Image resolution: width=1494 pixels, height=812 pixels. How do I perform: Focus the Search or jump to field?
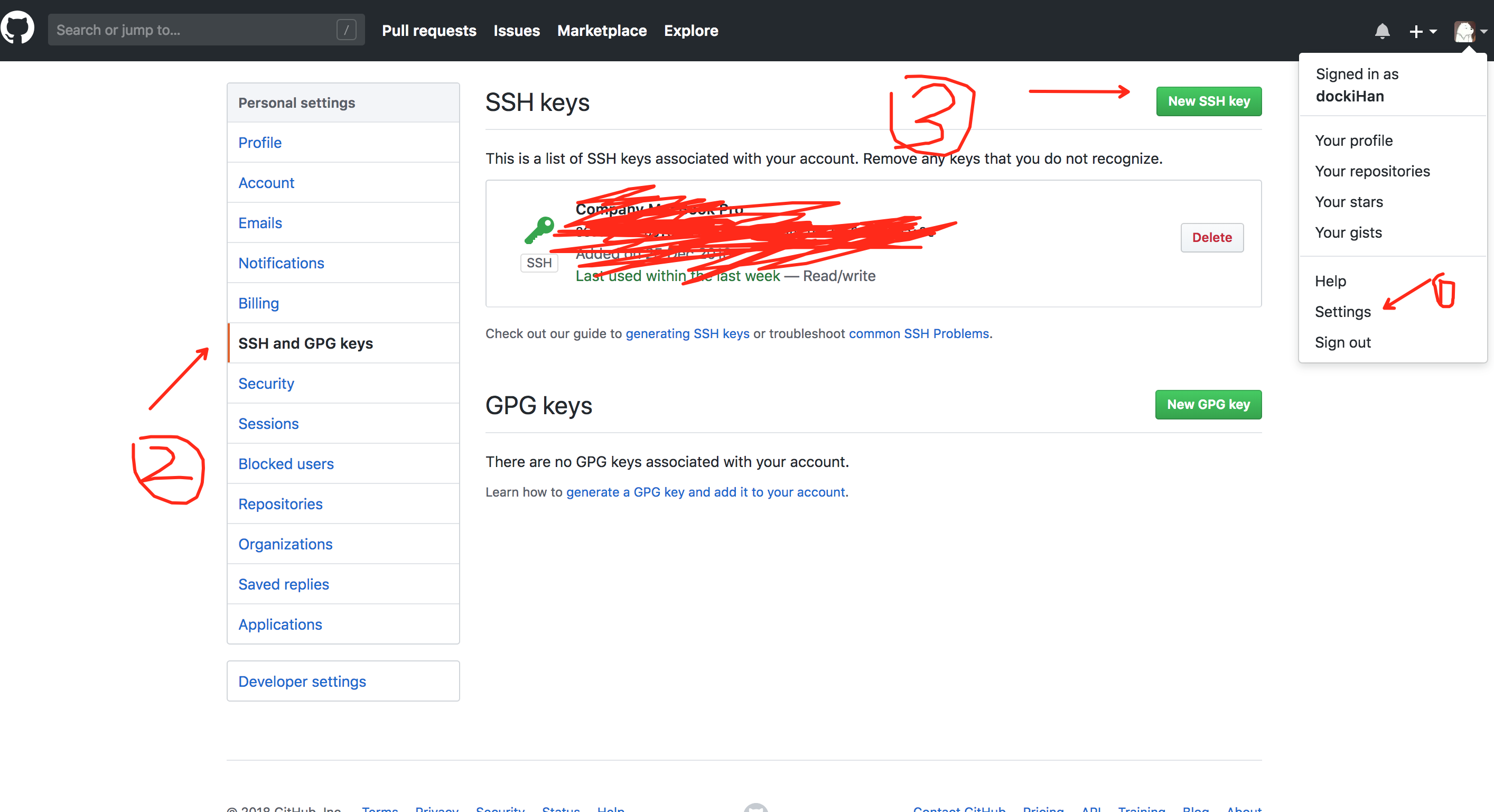207,30
